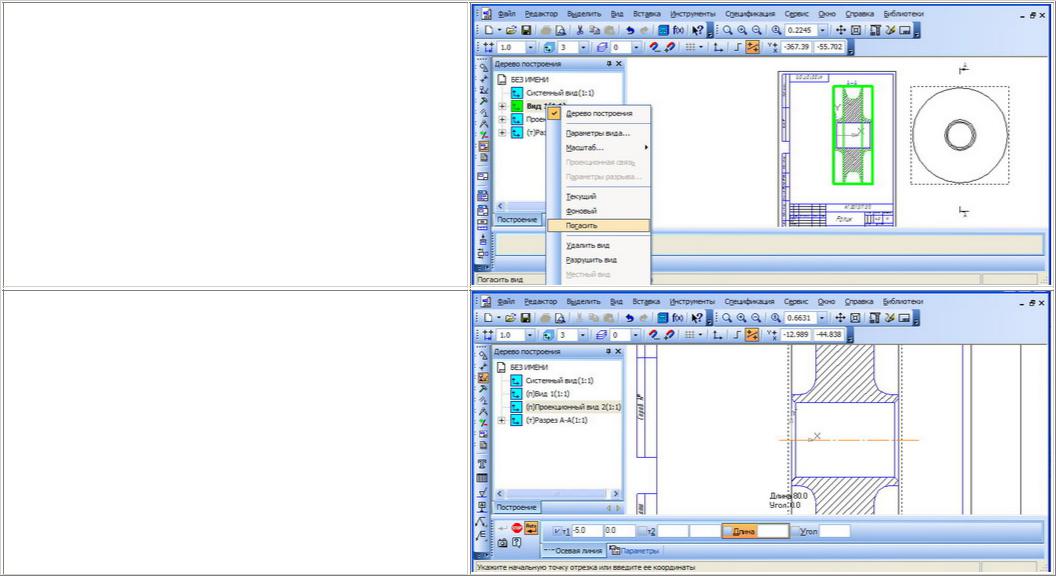Click the Длина field in the lower property bar
This screenshot has height=576, width=1056.
point(773,531)
